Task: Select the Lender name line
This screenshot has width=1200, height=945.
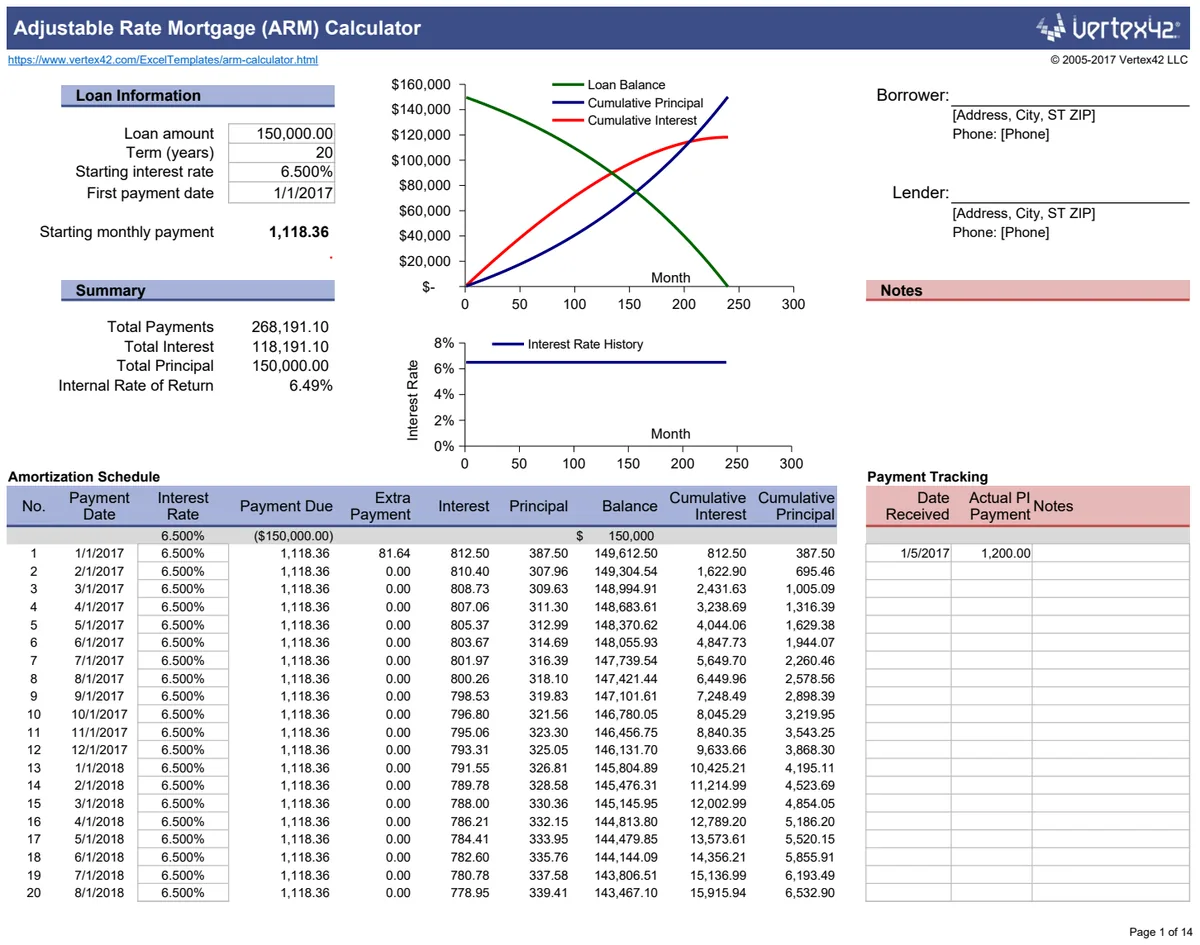Action: pos(1069,193)
